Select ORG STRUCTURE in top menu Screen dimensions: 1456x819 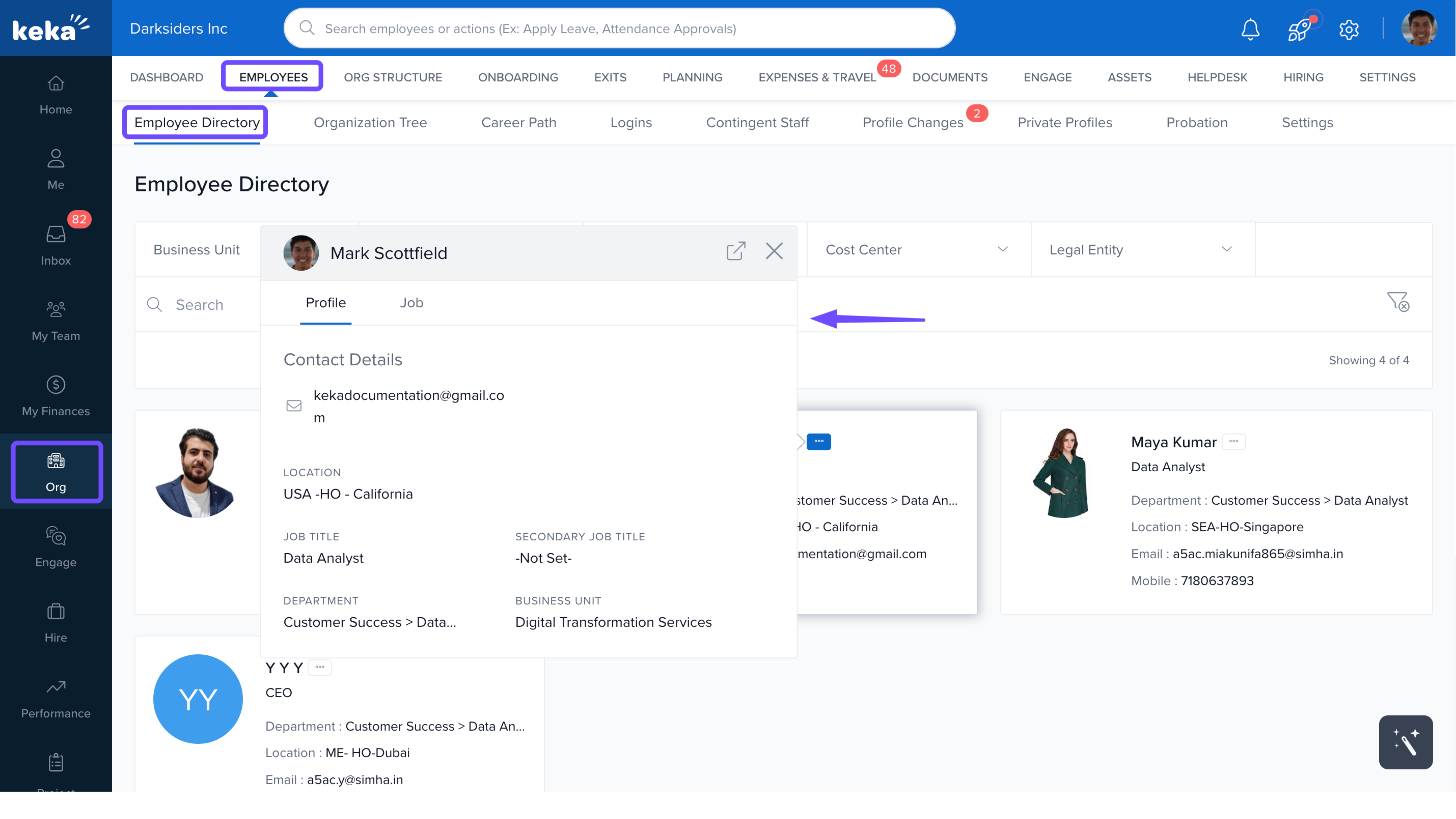[x=393, y=77]
